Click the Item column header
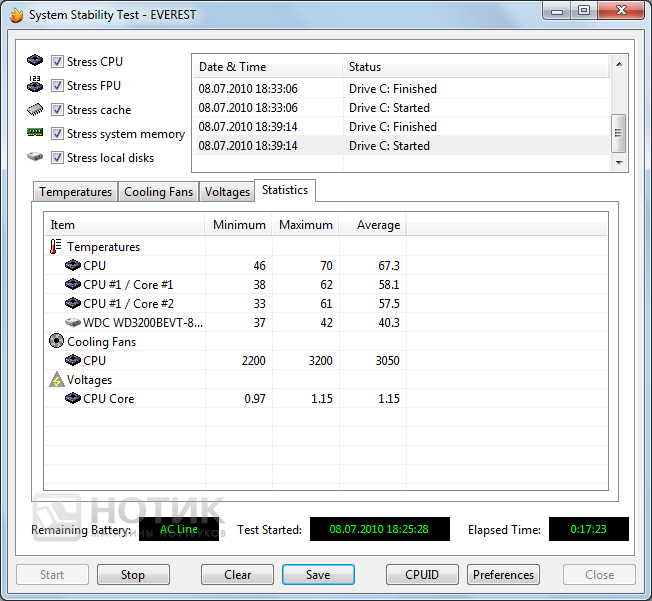The width and height of the screenshot is (652, 601). [125, 225]
